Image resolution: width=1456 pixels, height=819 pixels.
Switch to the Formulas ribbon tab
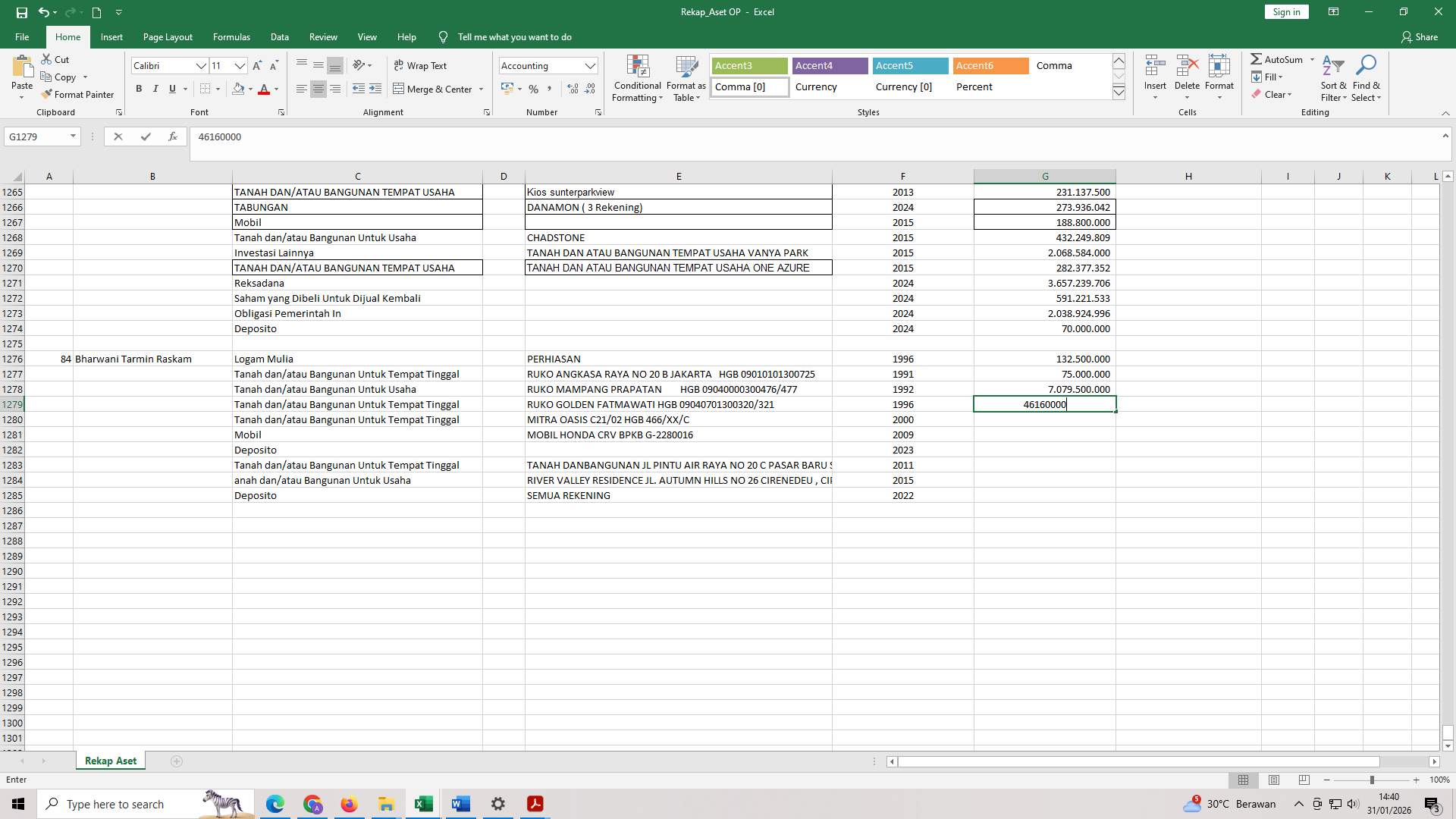[x=231, y=36]
